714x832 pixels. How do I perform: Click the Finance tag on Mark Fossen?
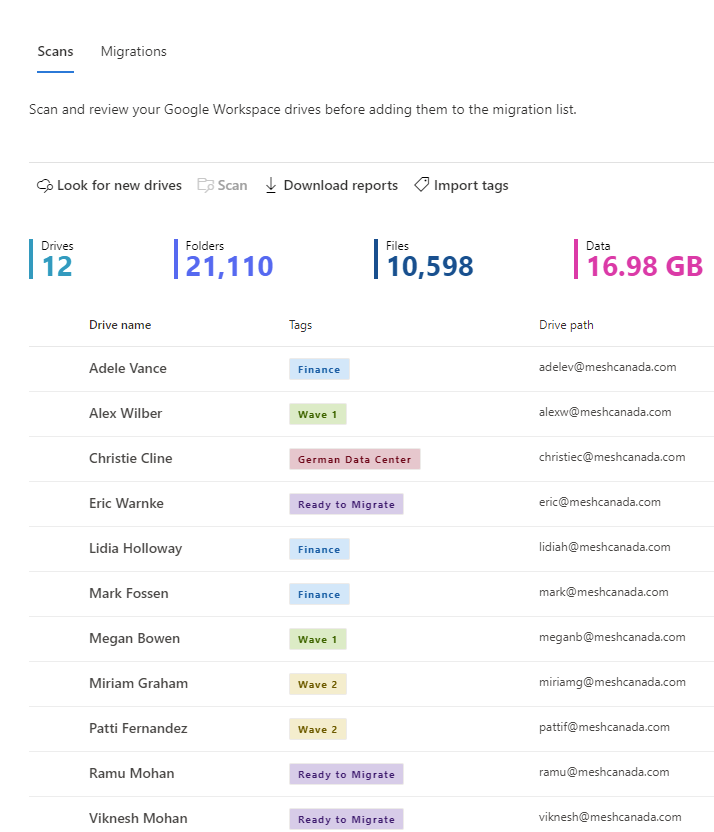coord(319,594)
